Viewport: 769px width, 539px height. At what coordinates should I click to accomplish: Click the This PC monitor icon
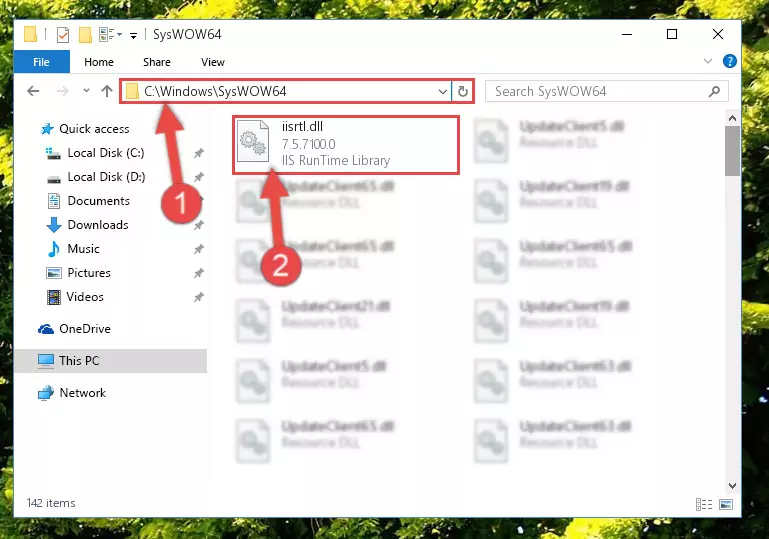click(46, 361)
